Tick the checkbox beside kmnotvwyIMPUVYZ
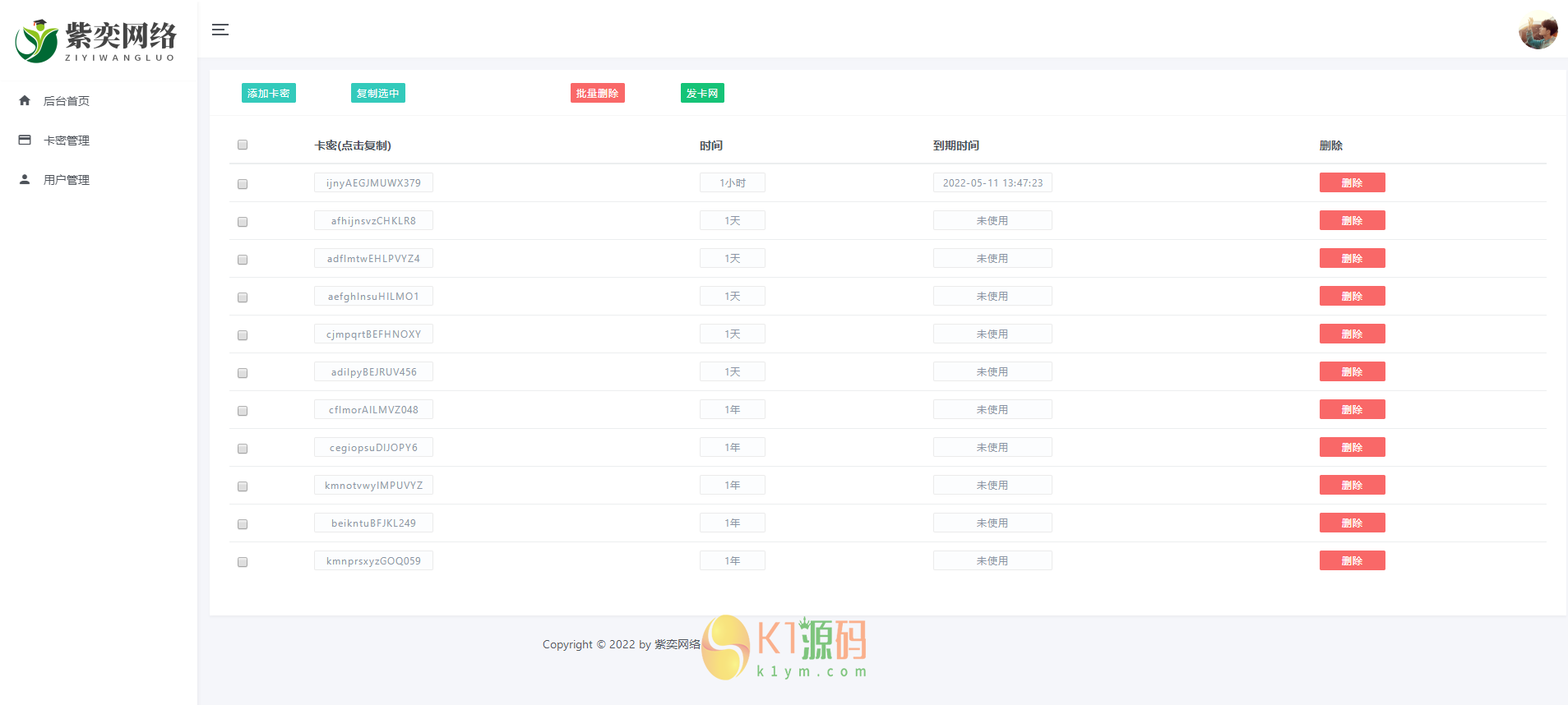This screenshot has width=1568, height=705. [x=243, y=486]
